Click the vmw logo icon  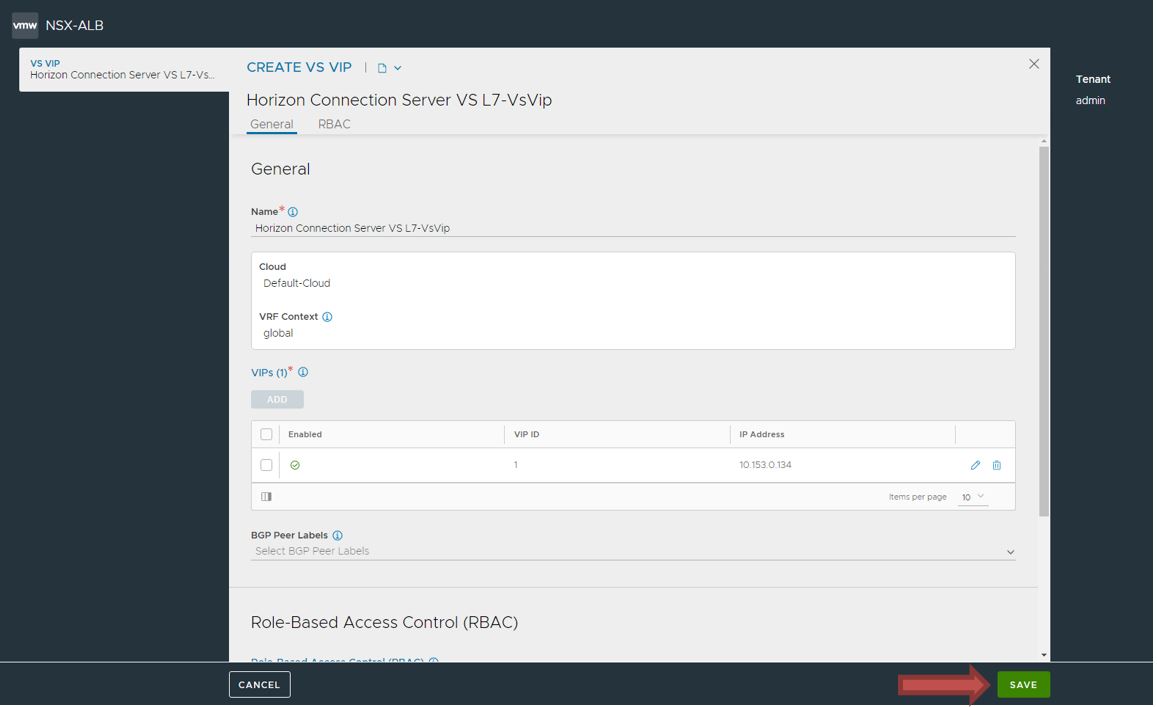coord(24,25)
